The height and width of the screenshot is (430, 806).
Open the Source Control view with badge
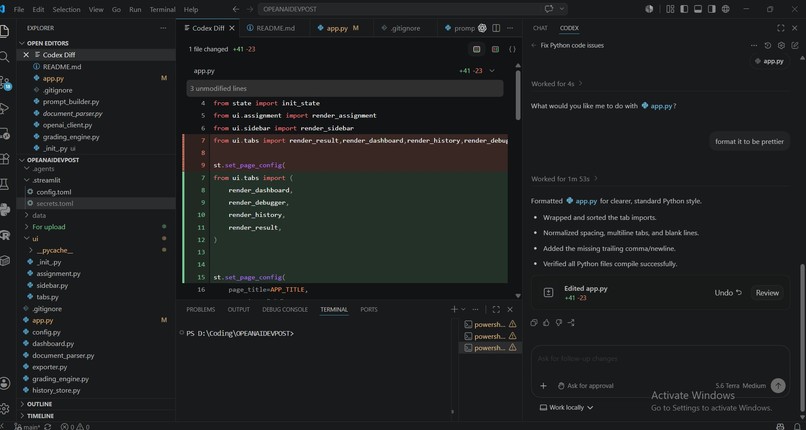pos(5,83)
